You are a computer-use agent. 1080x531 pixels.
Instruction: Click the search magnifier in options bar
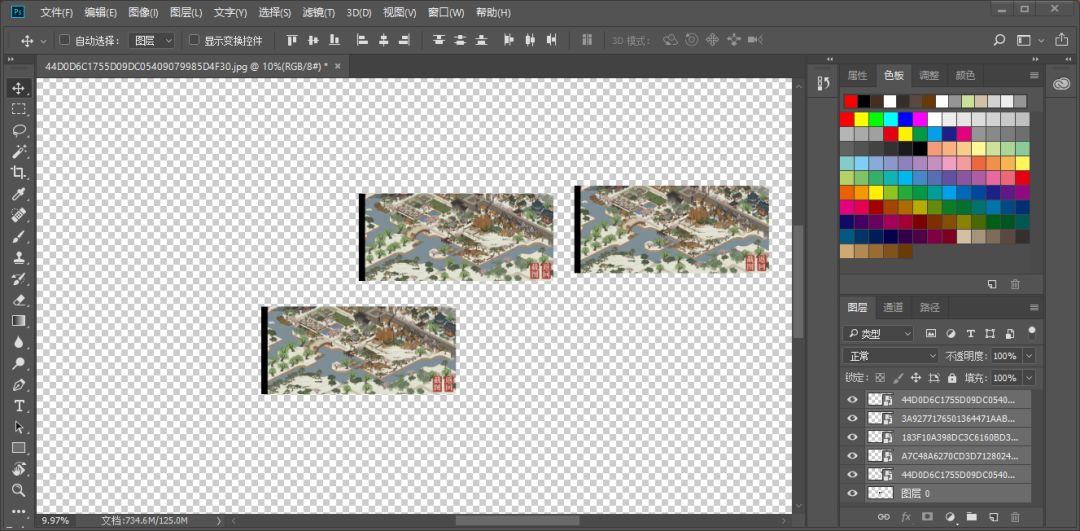999,41
